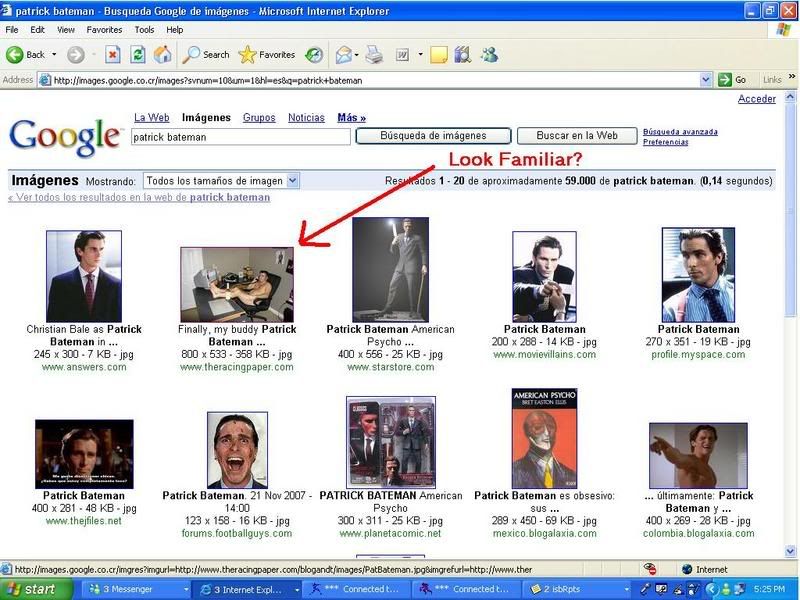The width and height of the screenshot is (800, 600).
Task: Open the Mail button dropdown arrow
Action: coord(356,55)
